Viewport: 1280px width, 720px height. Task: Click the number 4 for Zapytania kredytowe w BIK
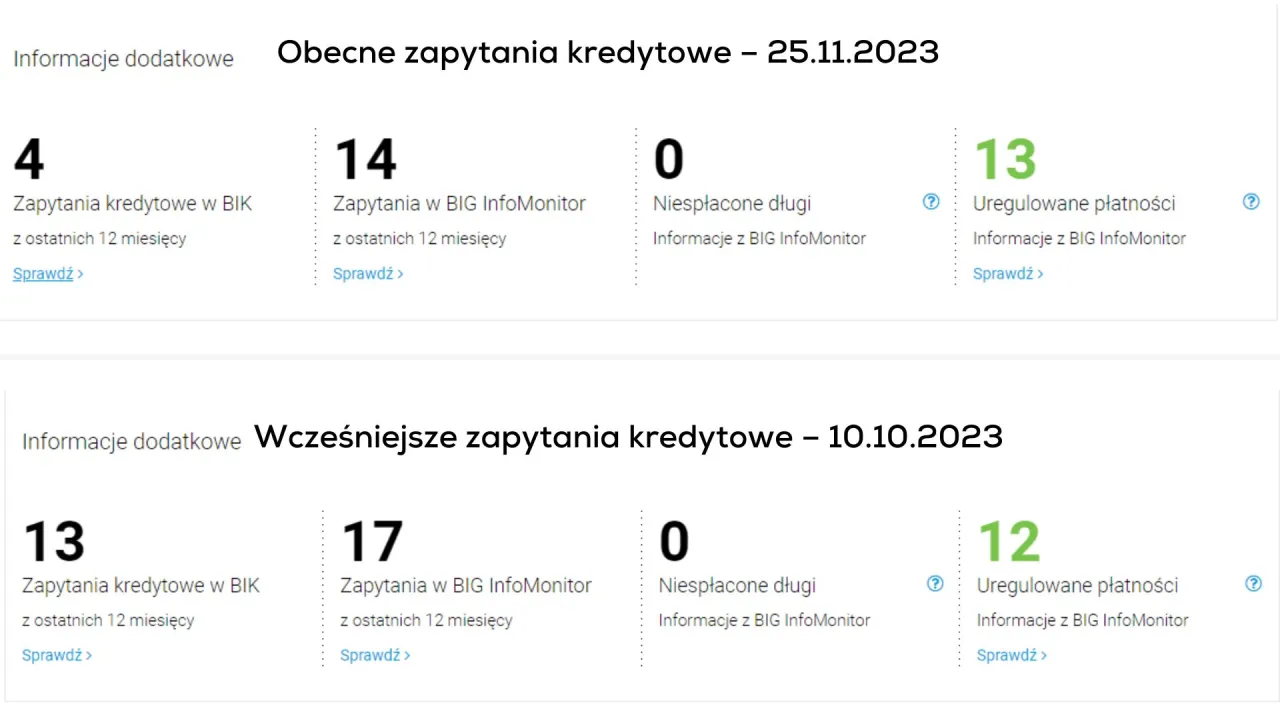(x=28, y=158)
